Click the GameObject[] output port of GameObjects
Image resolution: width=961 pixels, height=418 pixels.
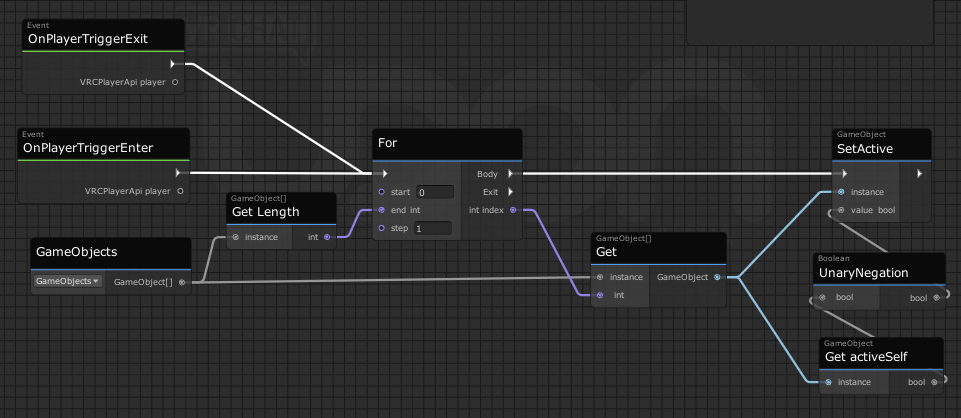click(181, 283)
